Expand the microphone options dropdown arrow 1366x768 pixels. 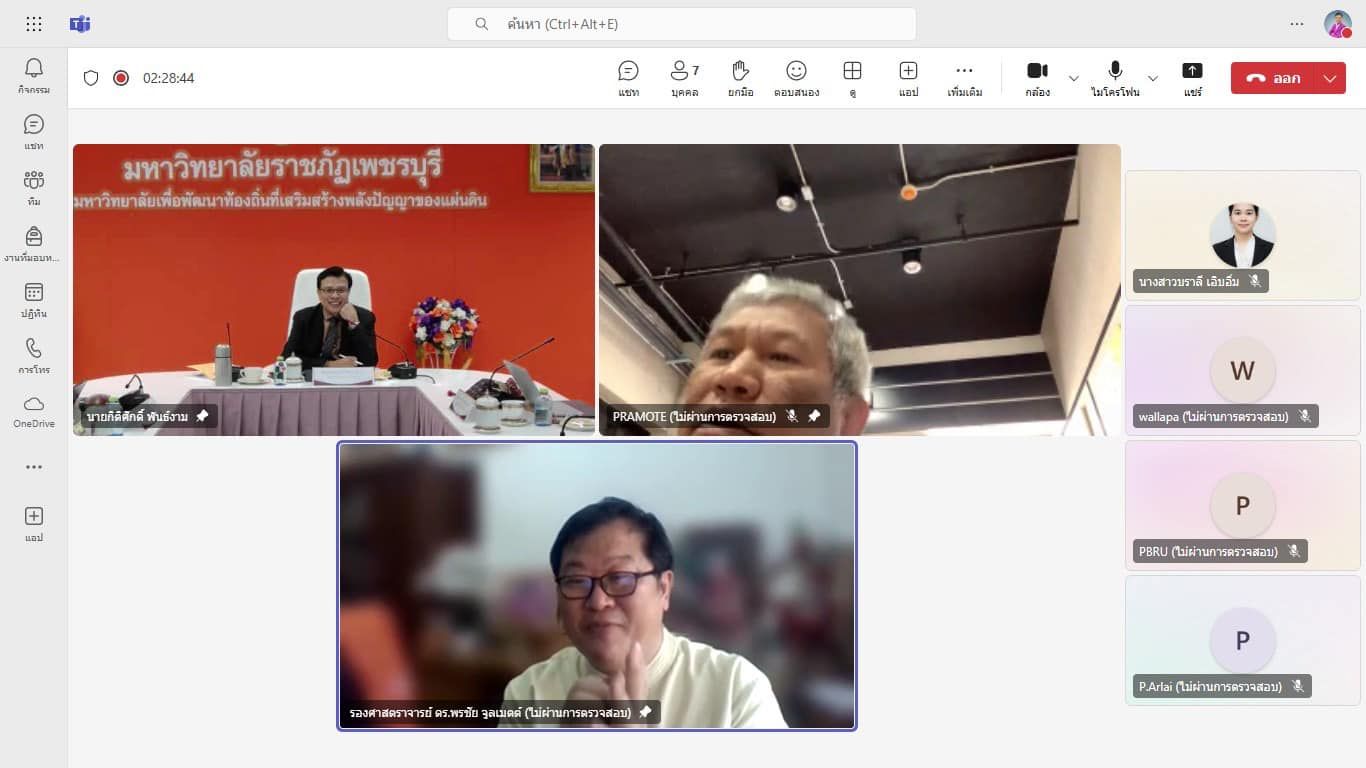tap(1153, 78)
